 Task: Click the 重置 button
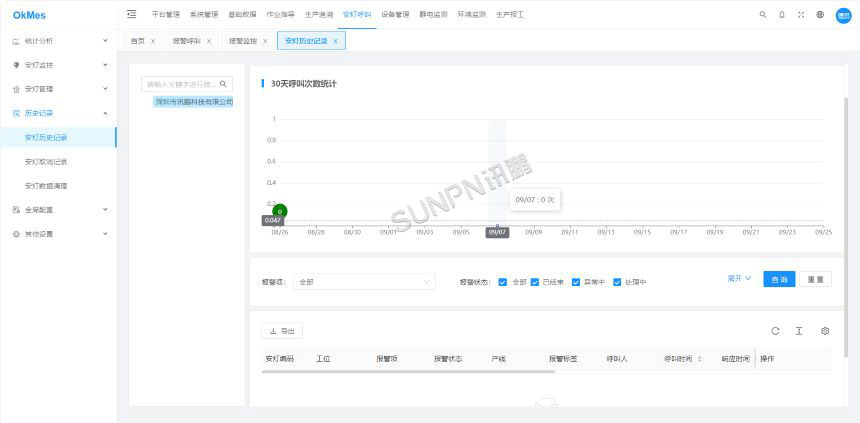[x=815, y=279]
